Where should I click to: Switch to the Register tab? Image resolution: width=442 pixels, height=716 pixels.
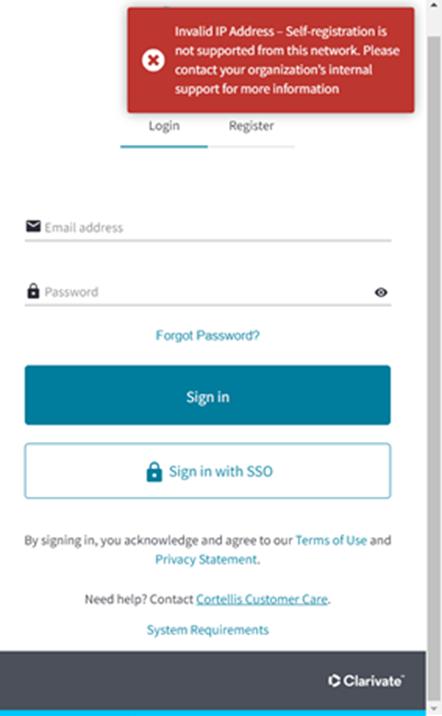pyautogui.click(x=251, y=126)
